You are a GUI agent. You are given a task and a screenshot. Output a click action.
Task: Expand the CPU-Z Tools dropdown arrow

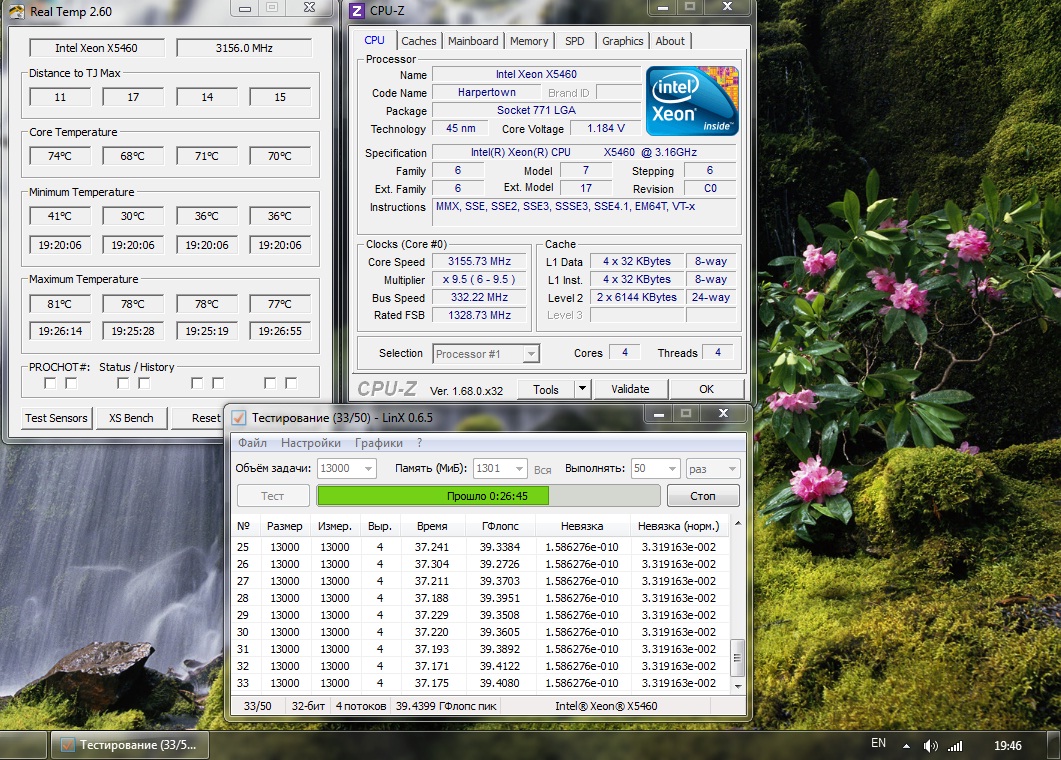(x=582, y=389)
